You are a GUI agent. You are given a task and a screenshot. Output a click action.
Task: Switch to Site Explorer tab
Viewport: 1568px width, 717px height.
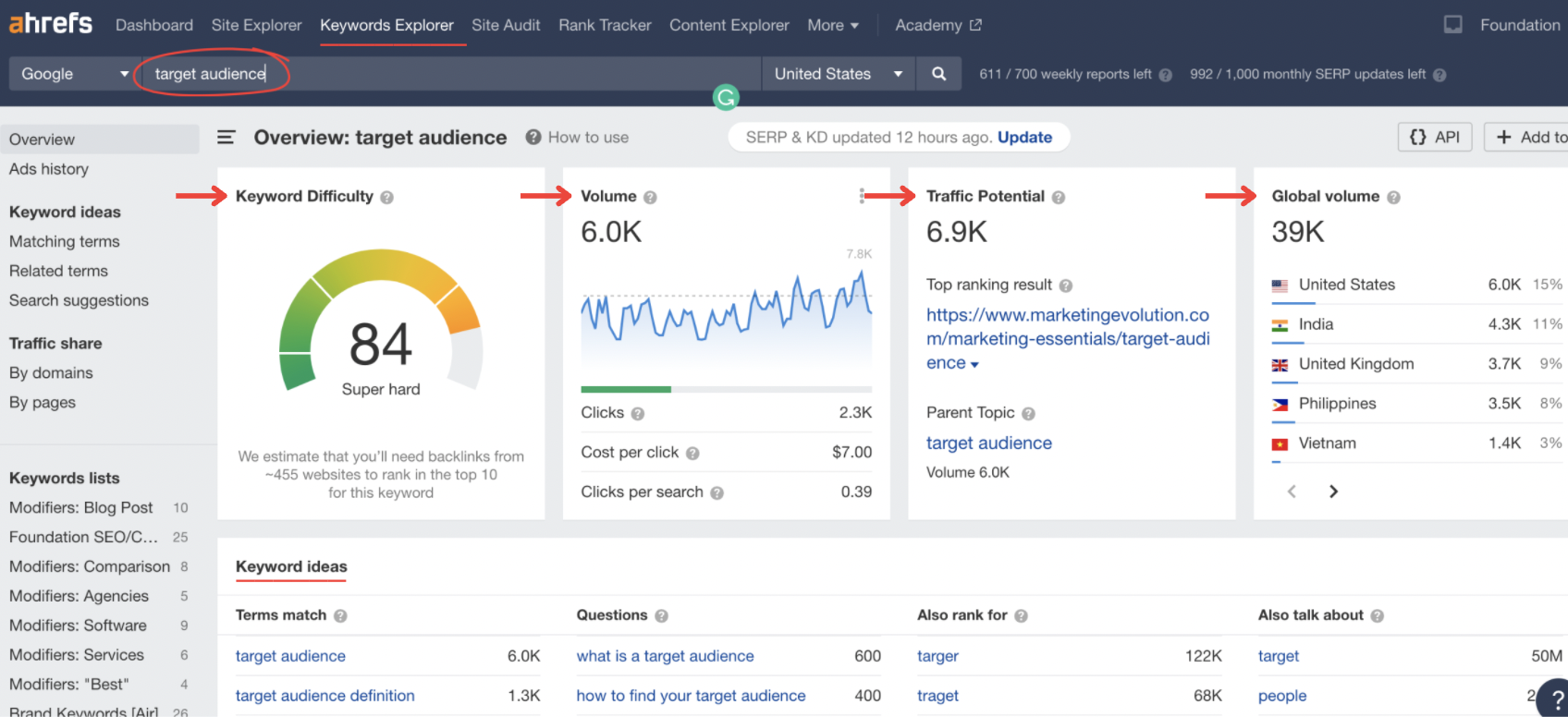click(x=256, y=25)
